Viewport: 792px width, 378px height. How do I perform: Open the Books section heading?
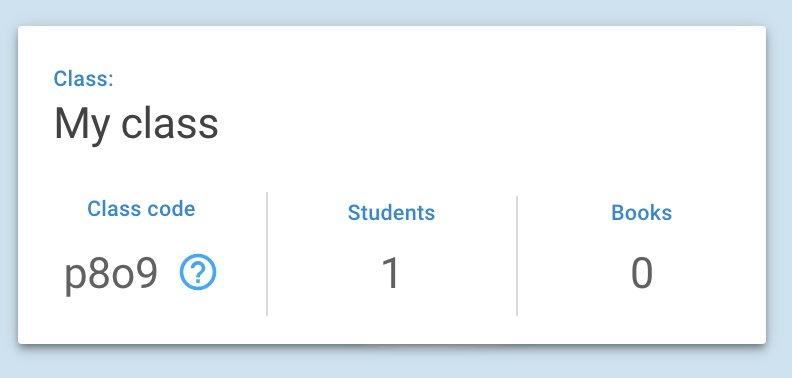pyautogui.click(x=641, y=212)
